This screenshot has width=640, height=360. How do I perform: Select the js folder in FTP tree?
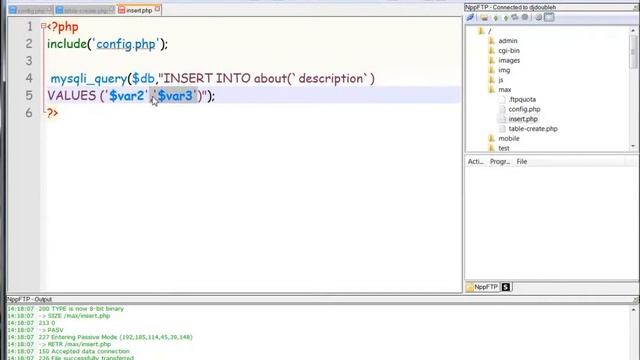coord(501,80)
